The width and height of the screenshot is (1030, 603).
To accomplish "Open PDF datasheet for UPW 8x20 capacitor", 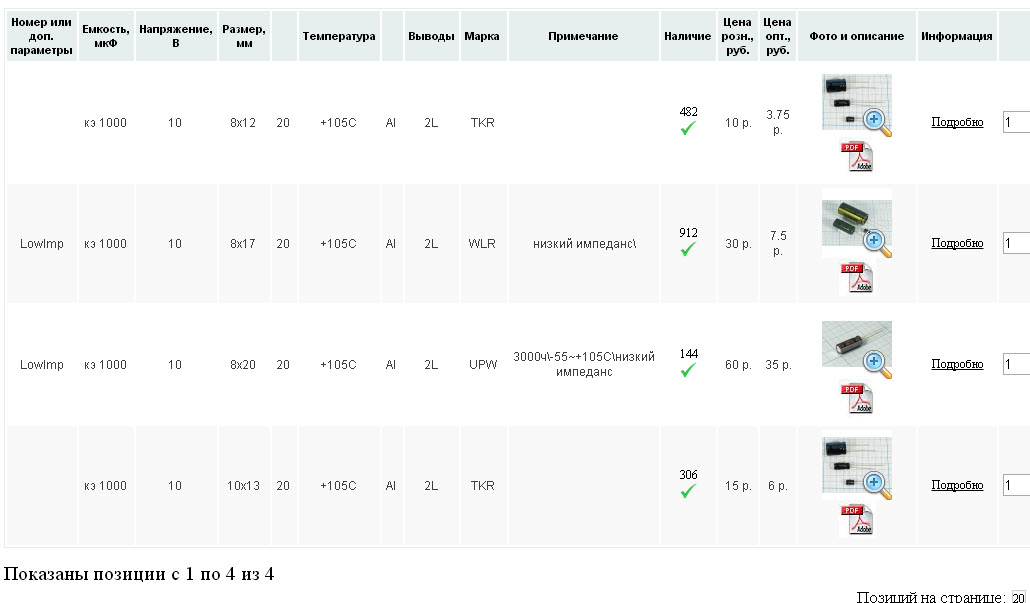I will coord(857,398).
